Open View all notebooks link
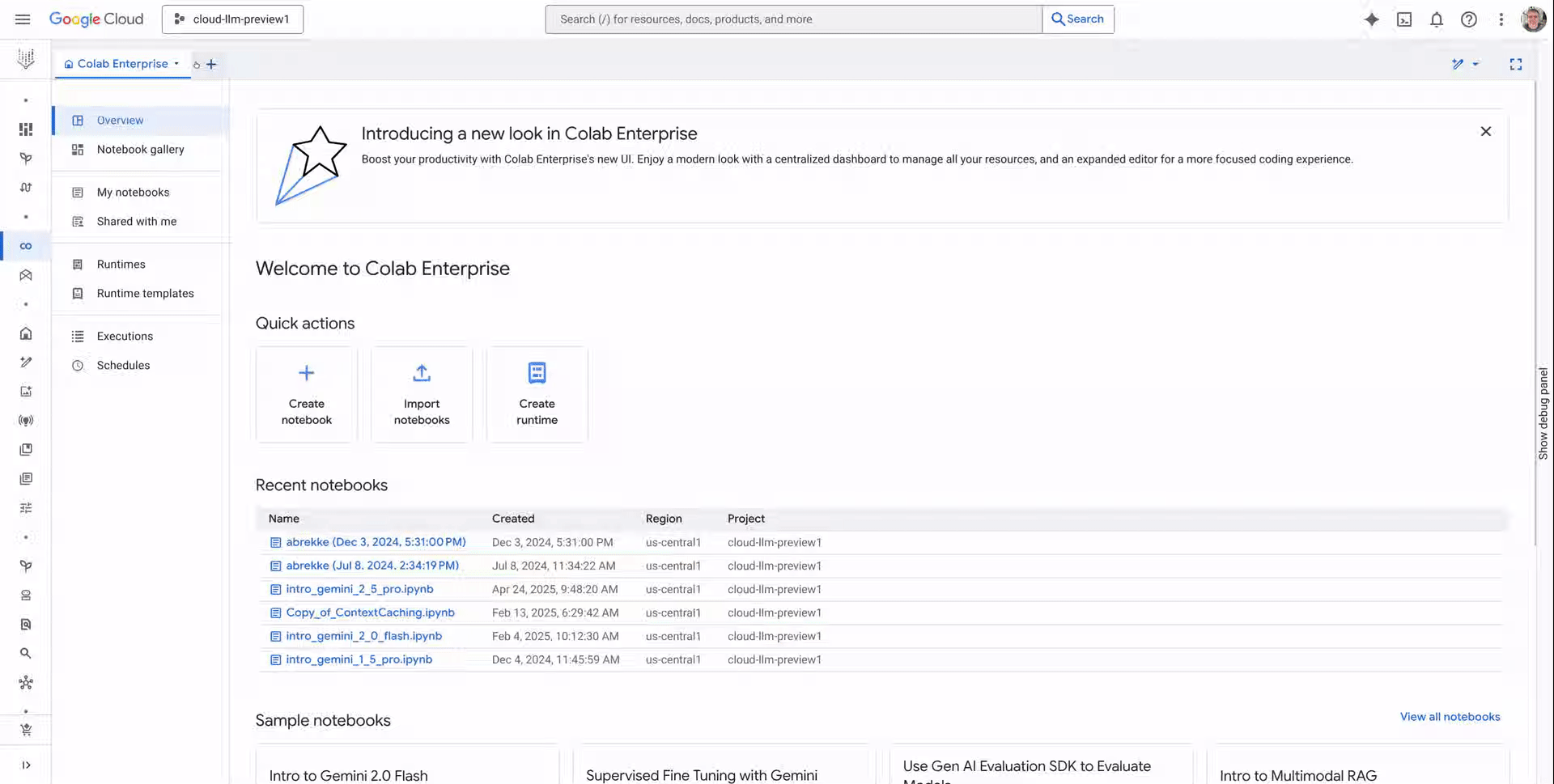 click(1450, 717)
